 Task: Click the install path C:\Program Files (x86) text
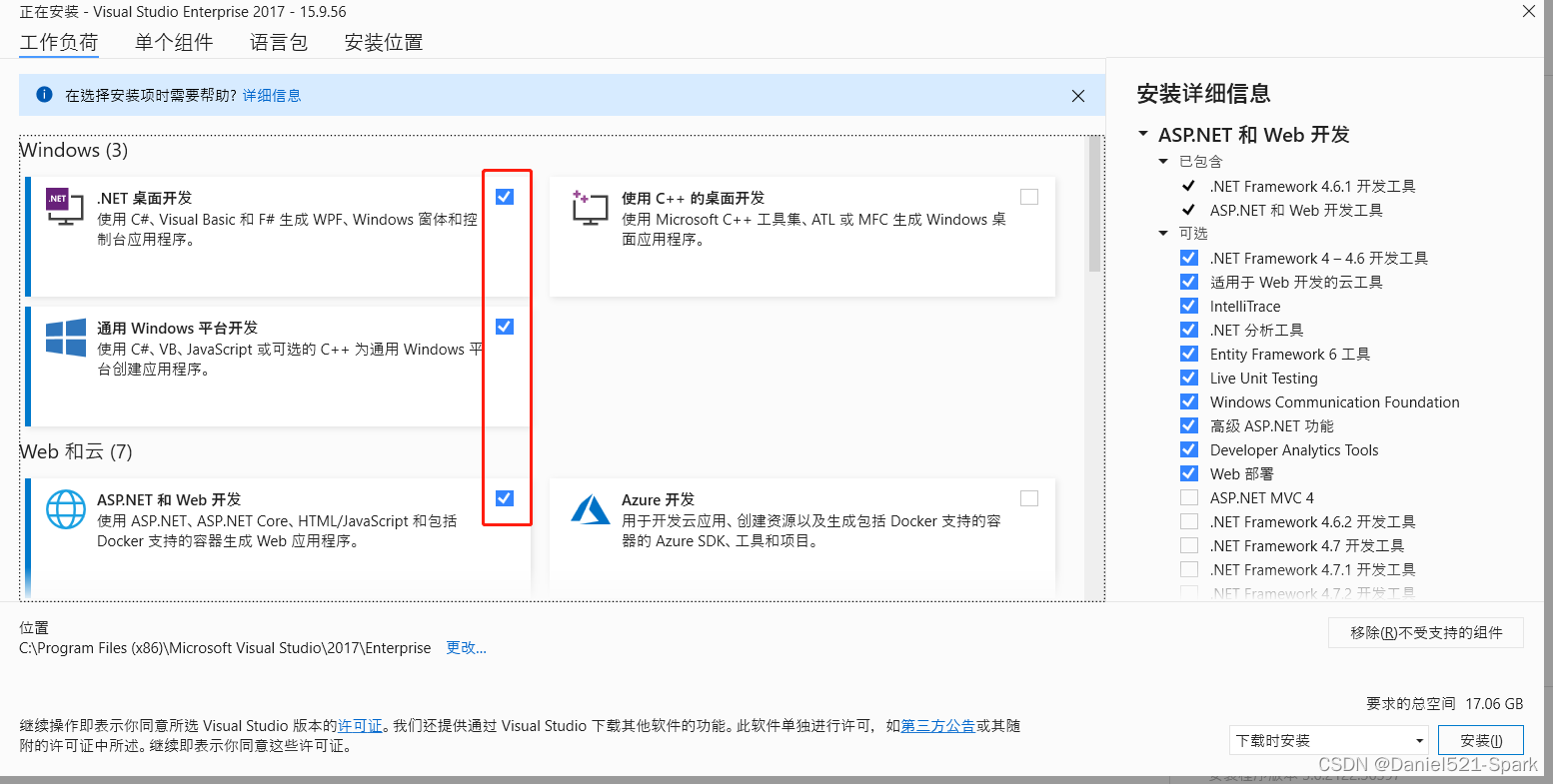pyautogui.click(x=225, y=648)
